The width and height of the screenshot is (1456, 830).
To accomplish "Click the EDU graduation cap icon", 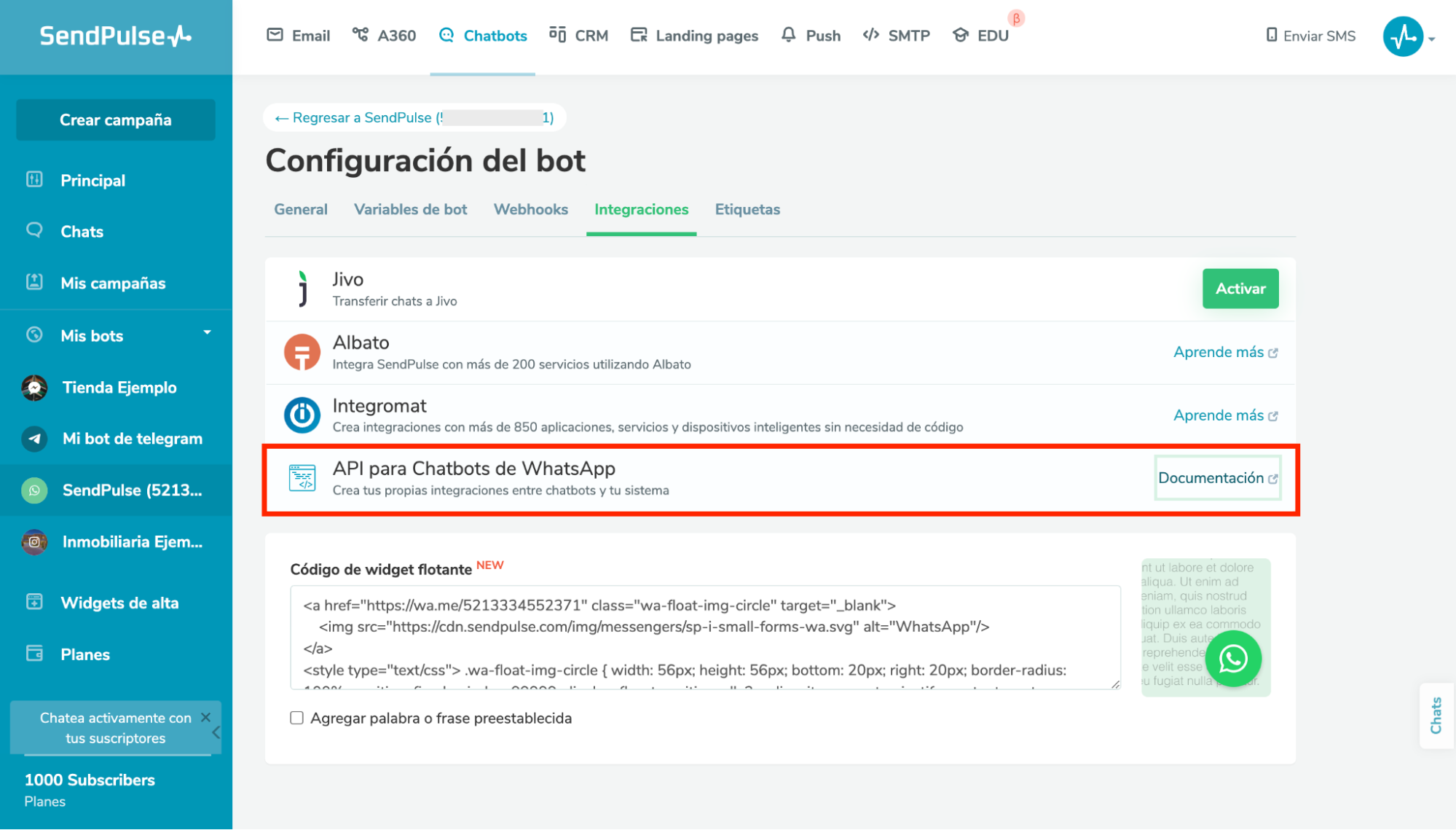I will tap(961, 35).
